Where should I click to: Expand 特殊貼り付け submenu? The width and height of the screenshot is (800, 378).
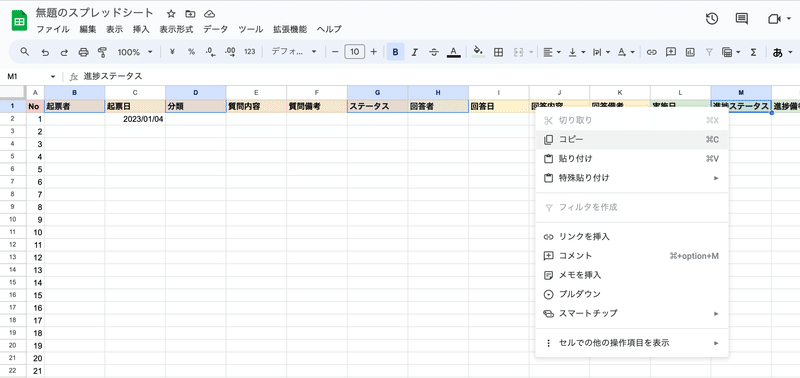click(x=632, y=178)
